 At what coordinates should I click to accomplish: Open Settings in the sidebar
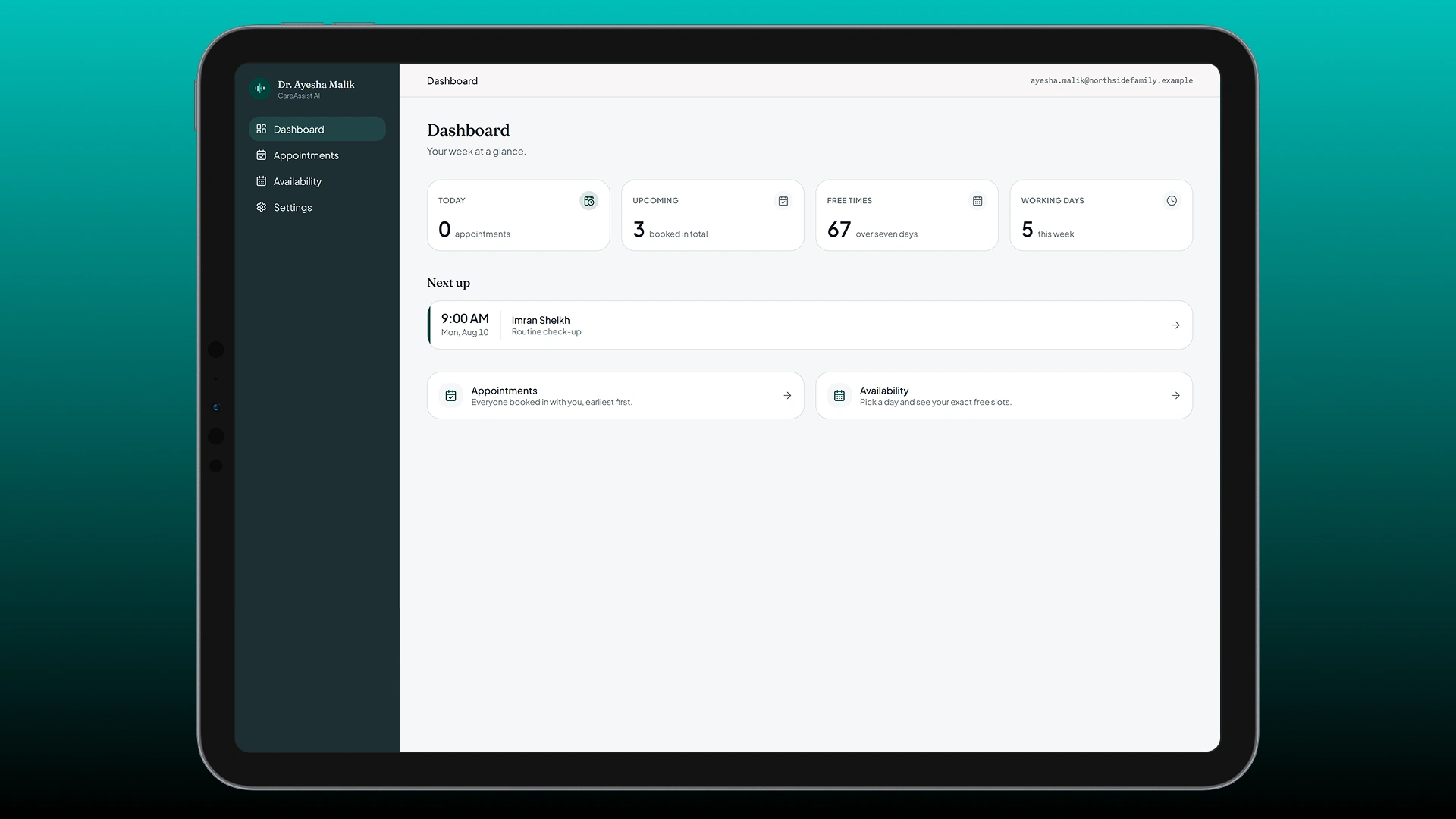coord(317,207)
